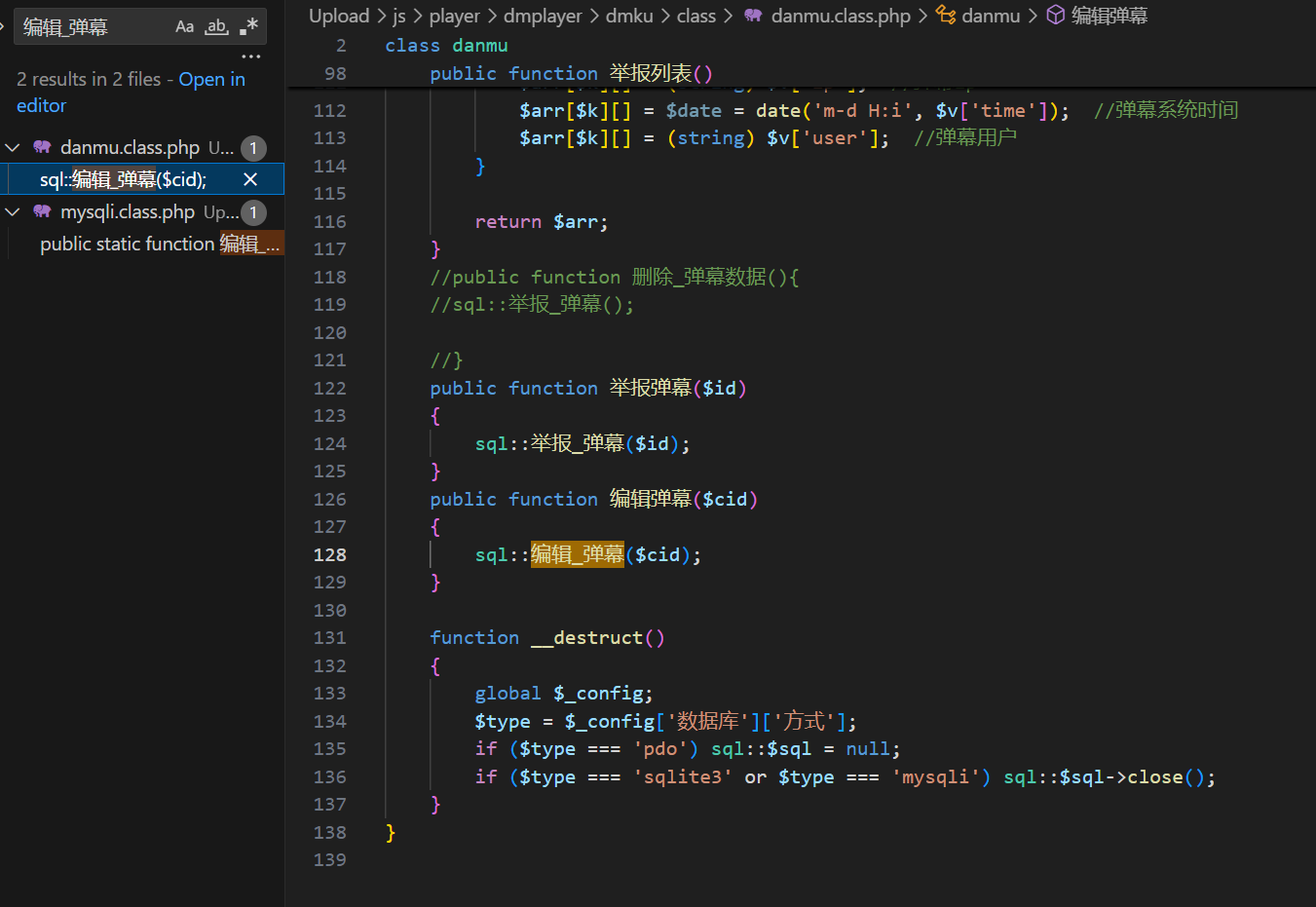1316x907 pixels.
Task: Collapse the mysqli.class.php results group
Action: click(x=13, y=211)
